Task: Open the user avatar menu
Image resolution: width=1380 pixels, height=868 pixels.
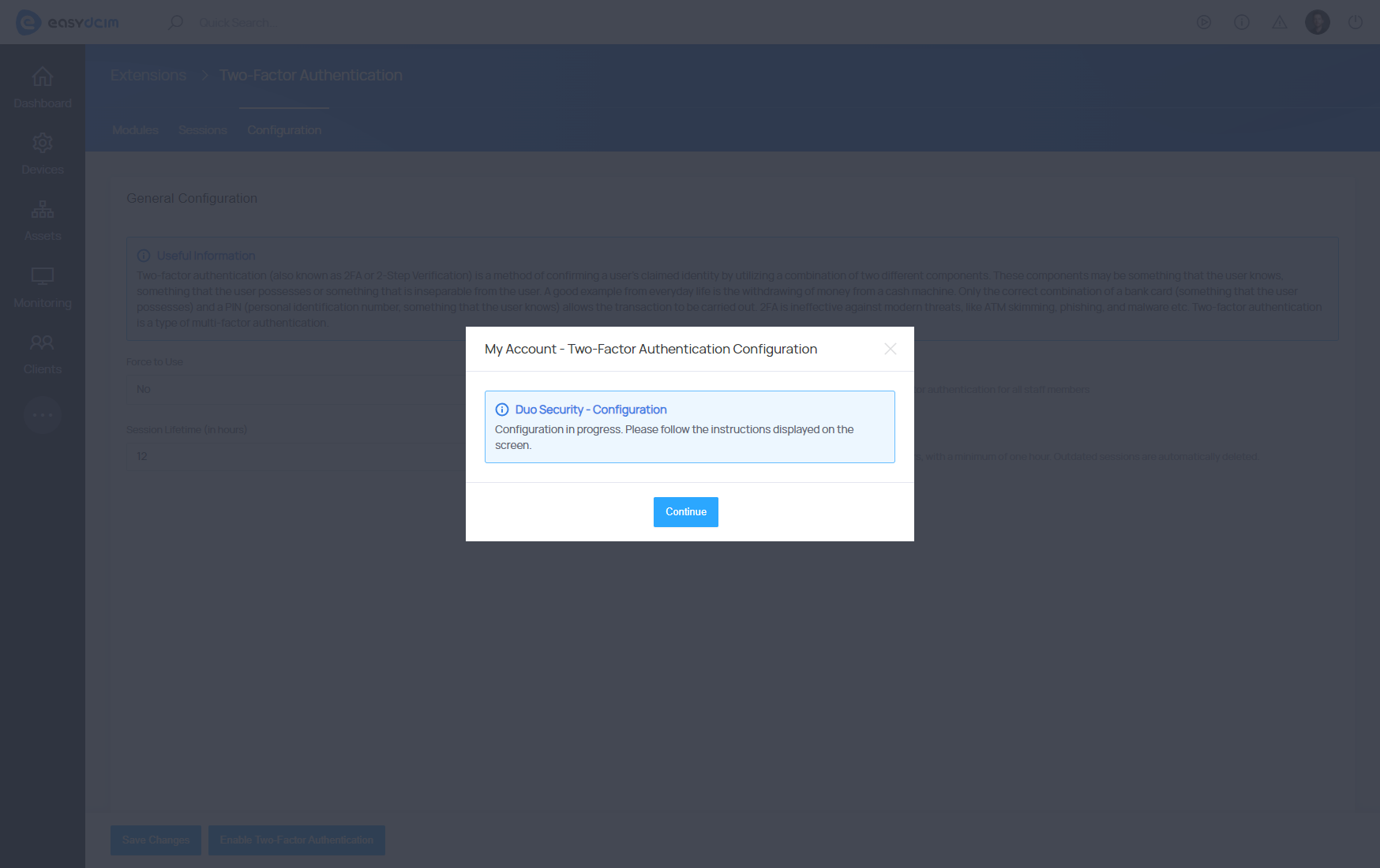Action: point(1317,22)
